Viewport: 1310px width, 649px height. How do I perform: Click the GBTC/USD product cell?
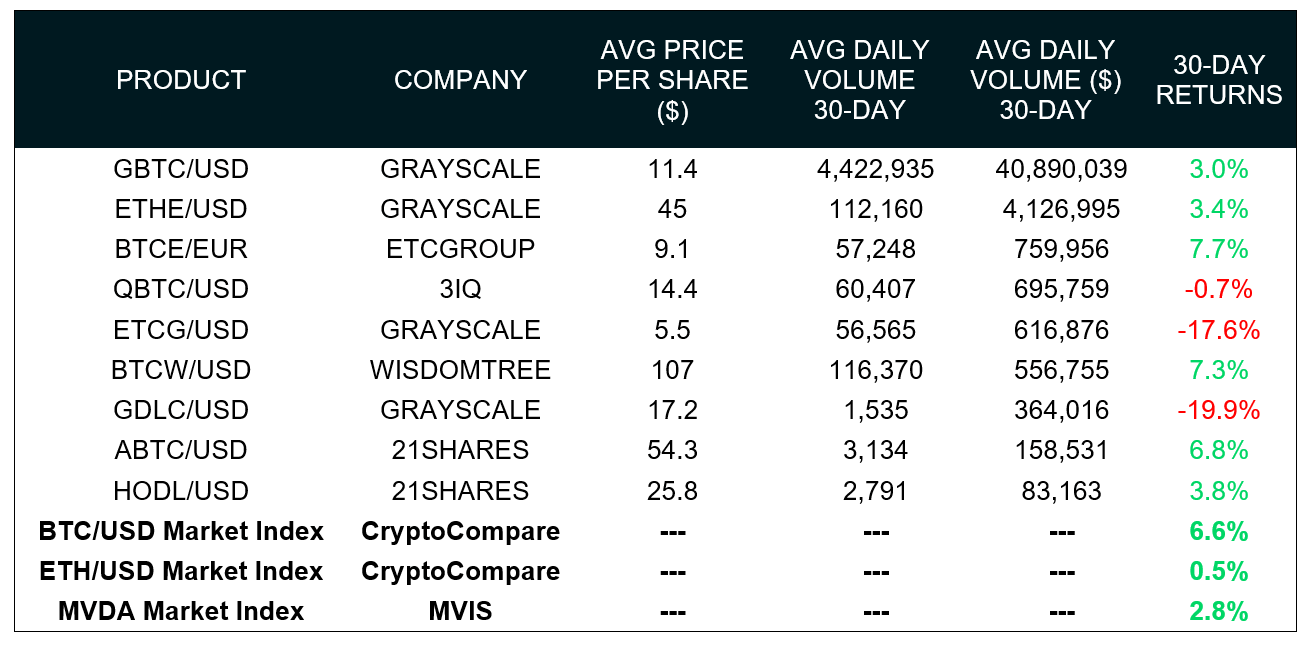pyautogui.click(x=181, y=169)
